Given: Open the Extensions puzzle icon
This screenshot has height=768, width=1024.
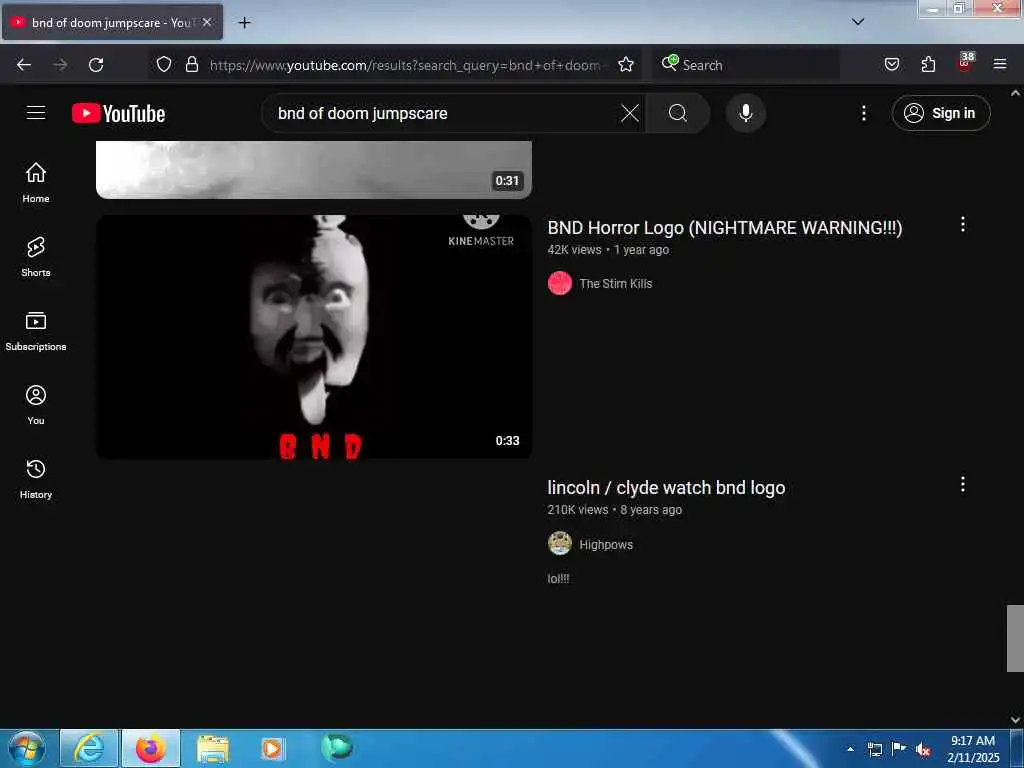Looking at the screenshot, I should coord(928,64).
